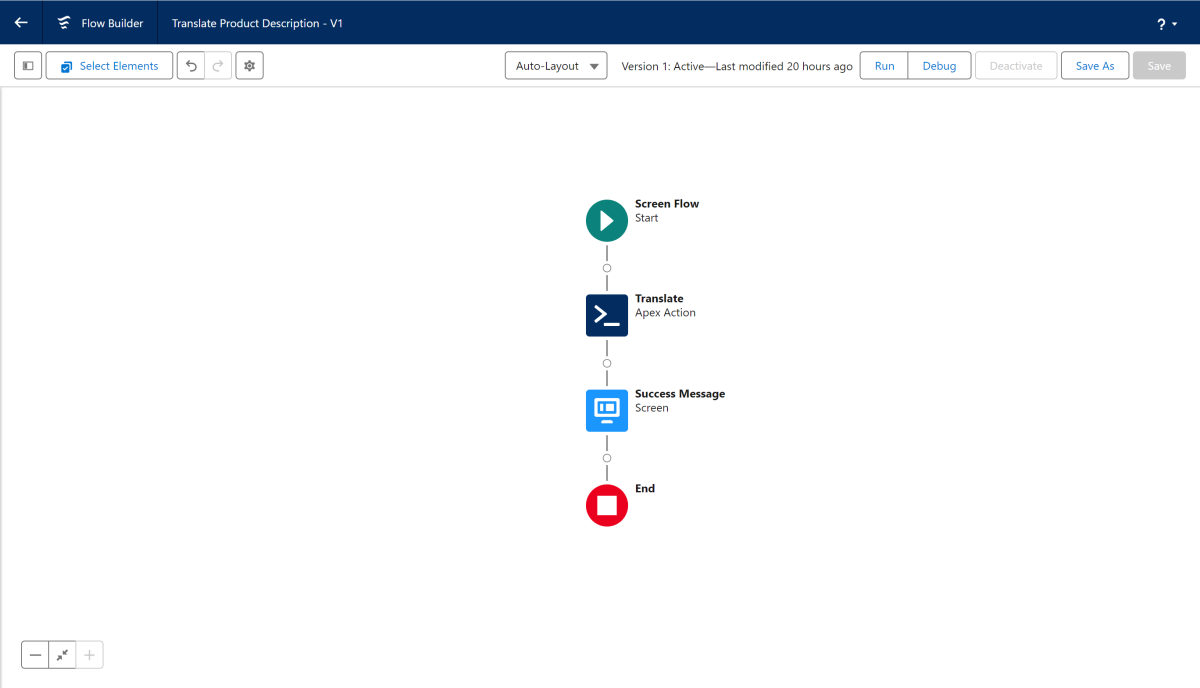Start Debug mode for the flow
Image resolution: width=1200 pixels, height=688 pixels.
[939, 66]
